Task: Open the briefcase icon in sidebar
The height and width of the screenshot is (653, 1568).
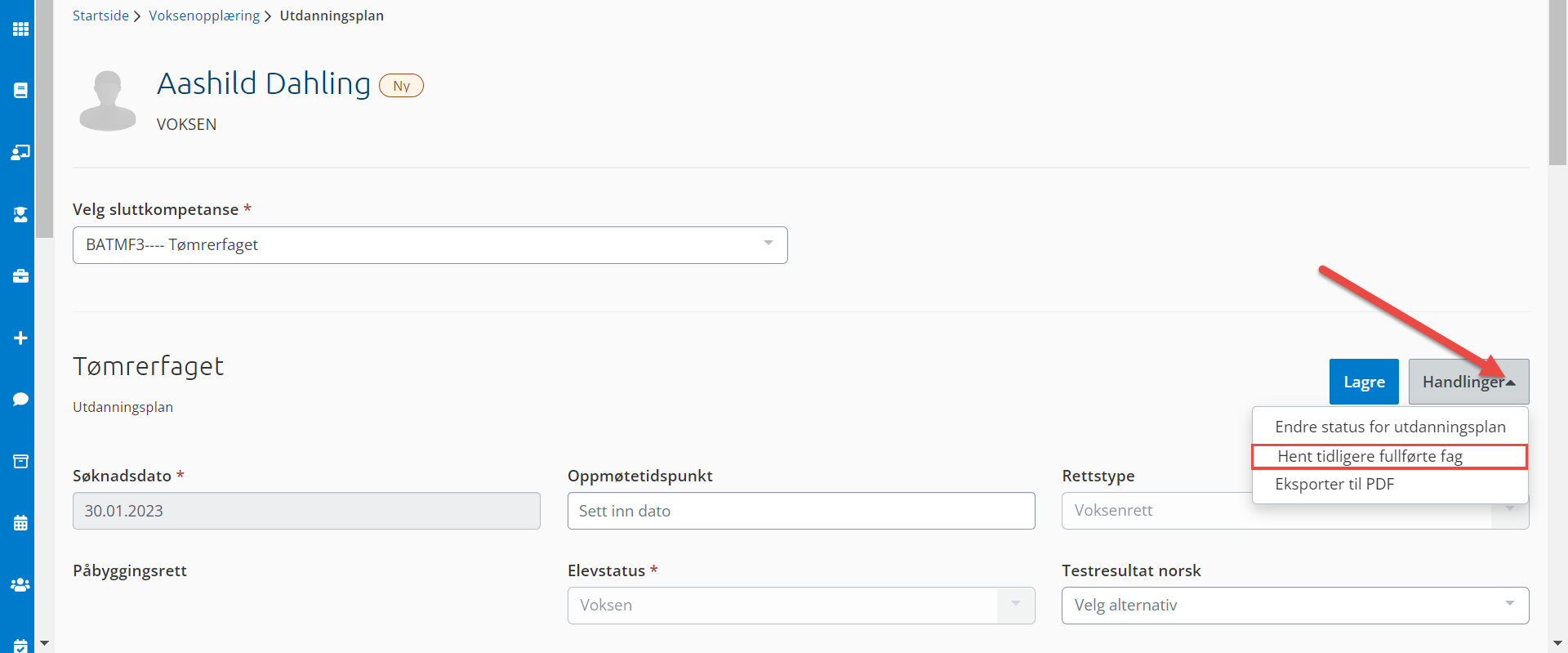Action: pos(20,276)
